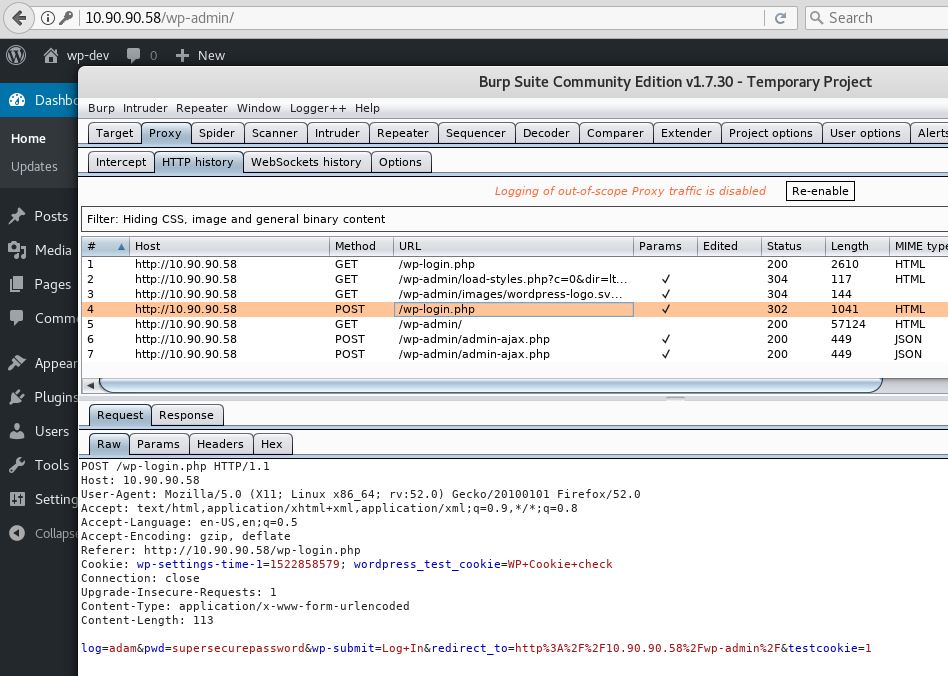Sort by the # column header arrow
The height and width of the screenshot is (676, 948).
click(x=121, y=247)
